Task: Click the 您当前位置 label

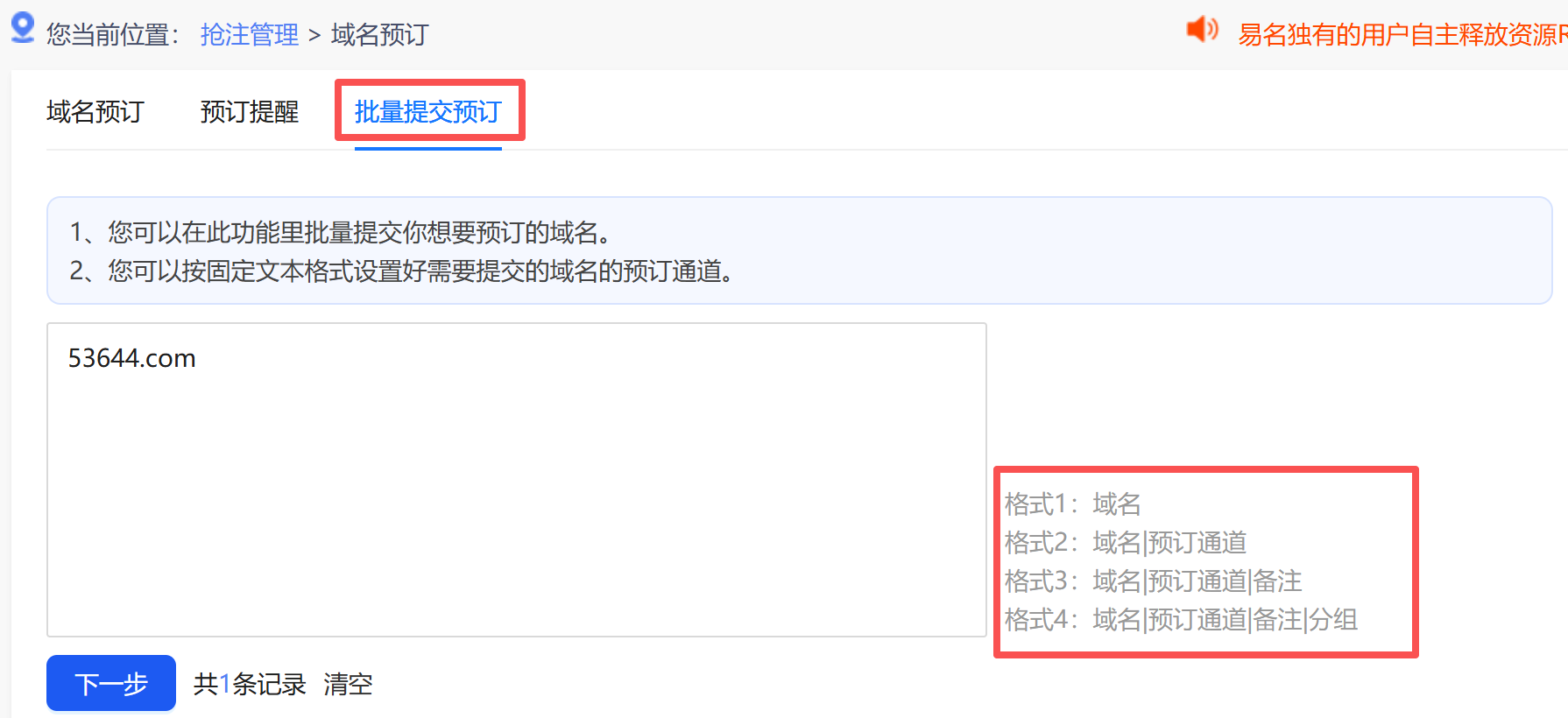Action: pyautogui.click(x=113, y=35)
